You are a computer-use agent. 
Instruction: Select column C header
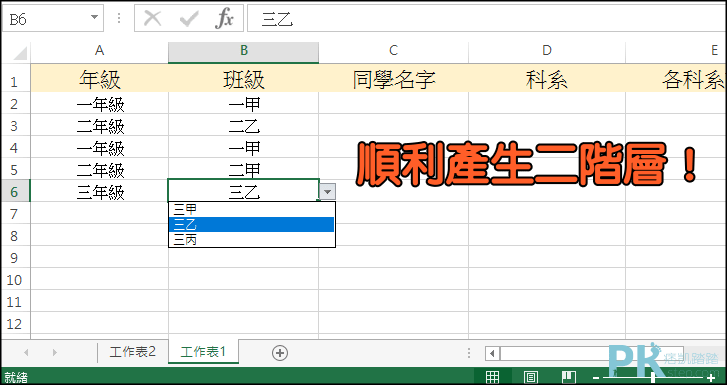tap(393, 51)
